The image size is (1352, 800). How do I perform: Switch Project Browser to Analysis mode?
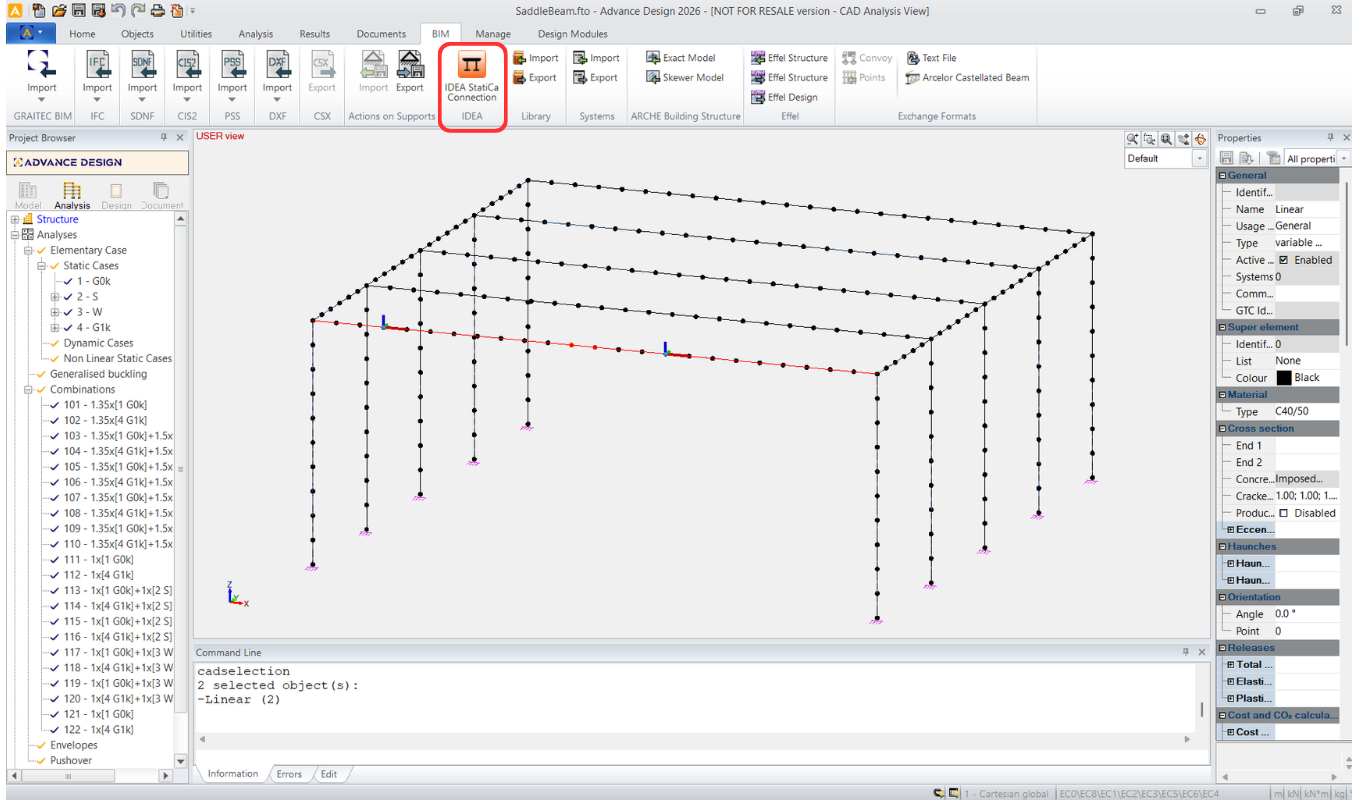[x=72, y=195]
